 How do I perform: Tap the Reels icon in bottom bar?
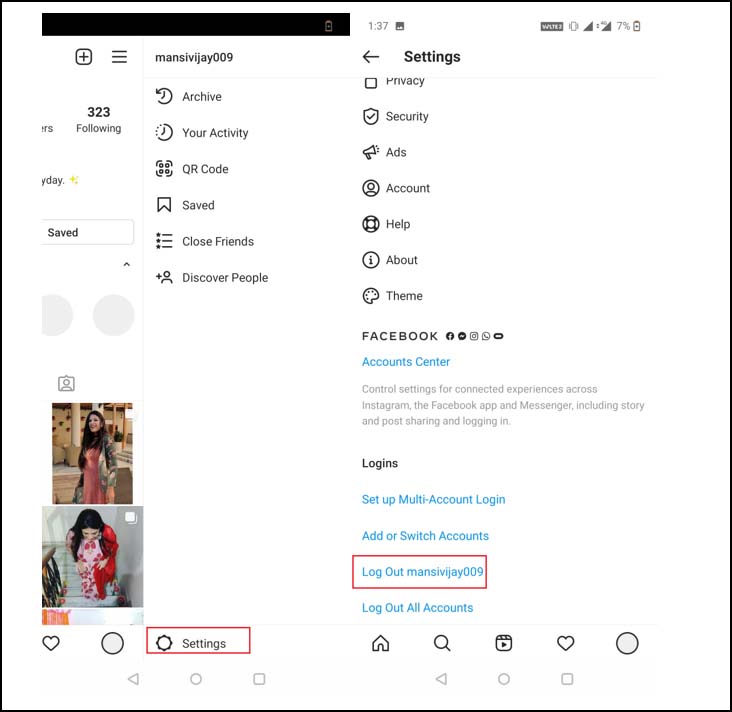point(503,643)
